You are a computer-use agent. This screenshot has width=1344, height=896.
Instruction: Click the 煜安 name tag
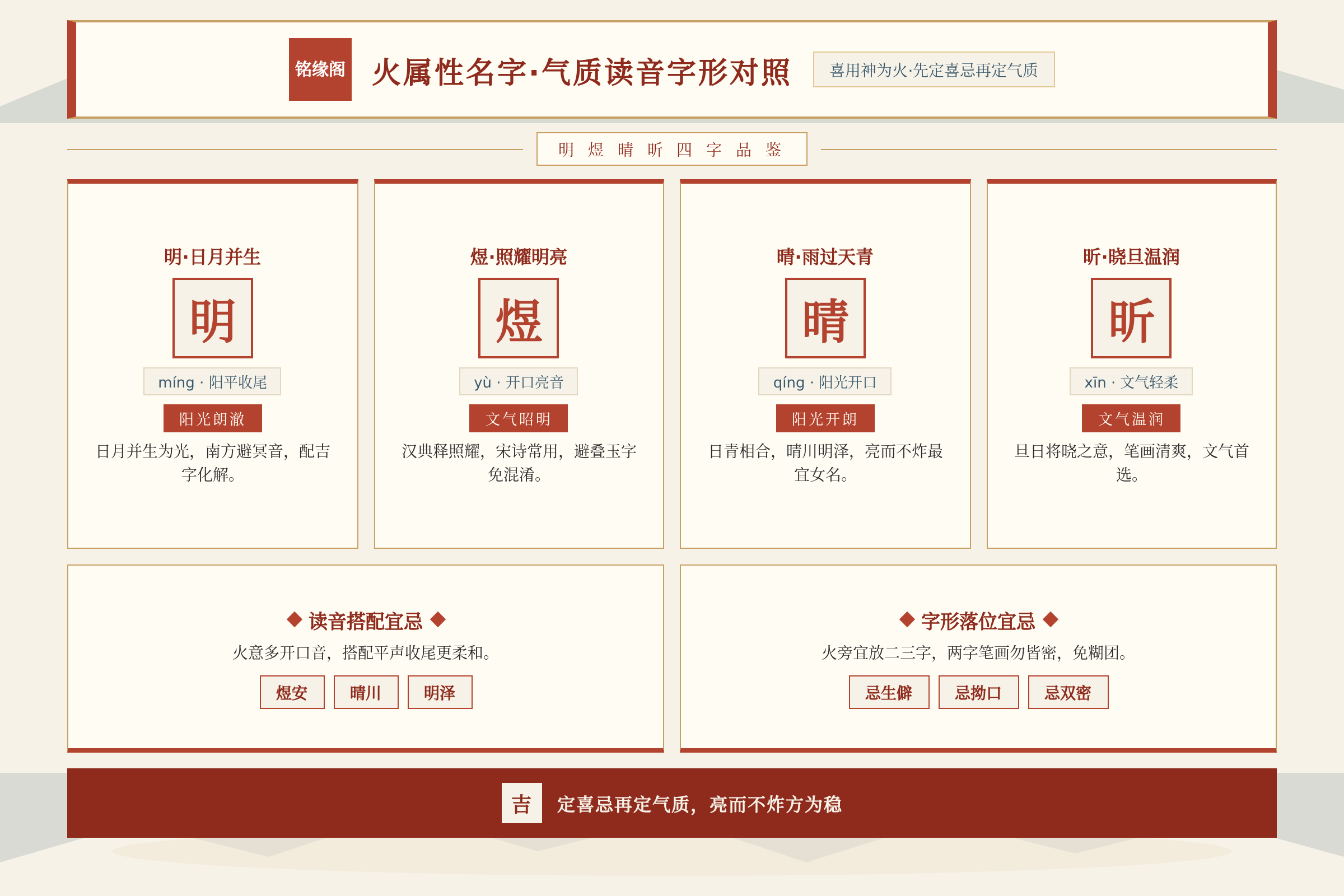click(x=292, y=692)
